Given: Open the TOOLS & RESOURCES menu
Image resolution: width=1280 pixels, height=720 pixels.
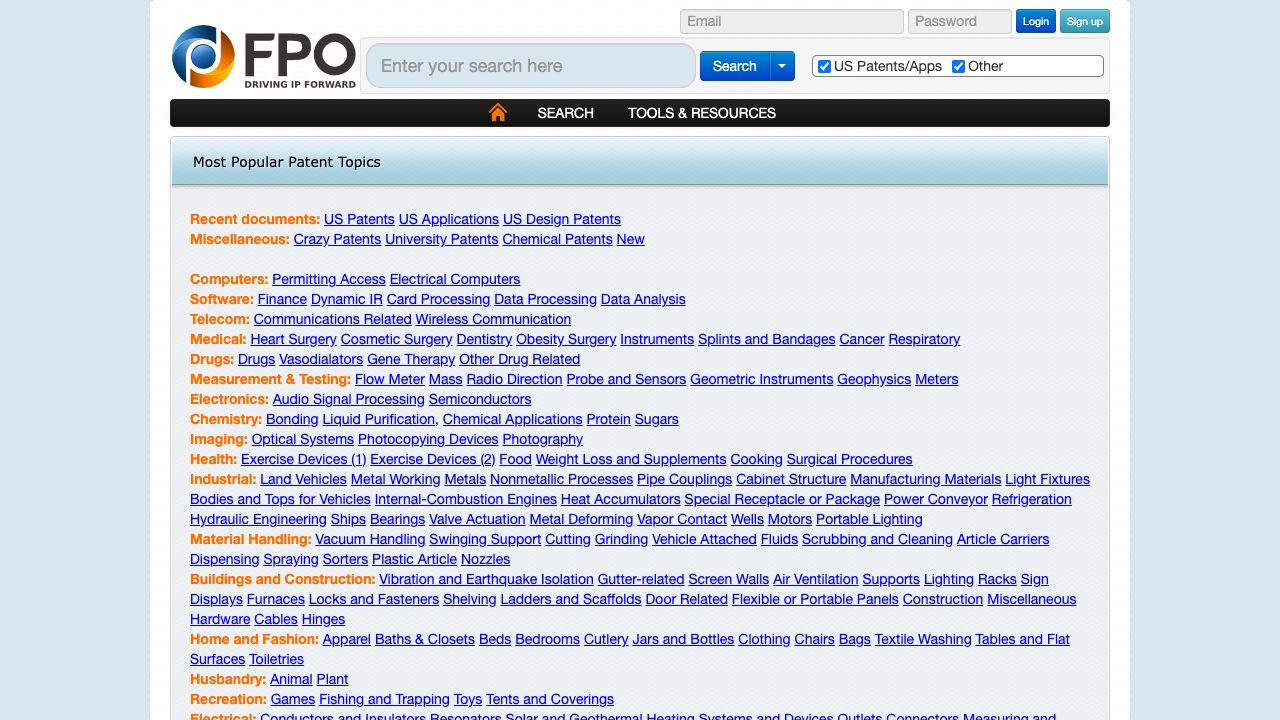Looking at the screenshot, I should click(701, 113).
